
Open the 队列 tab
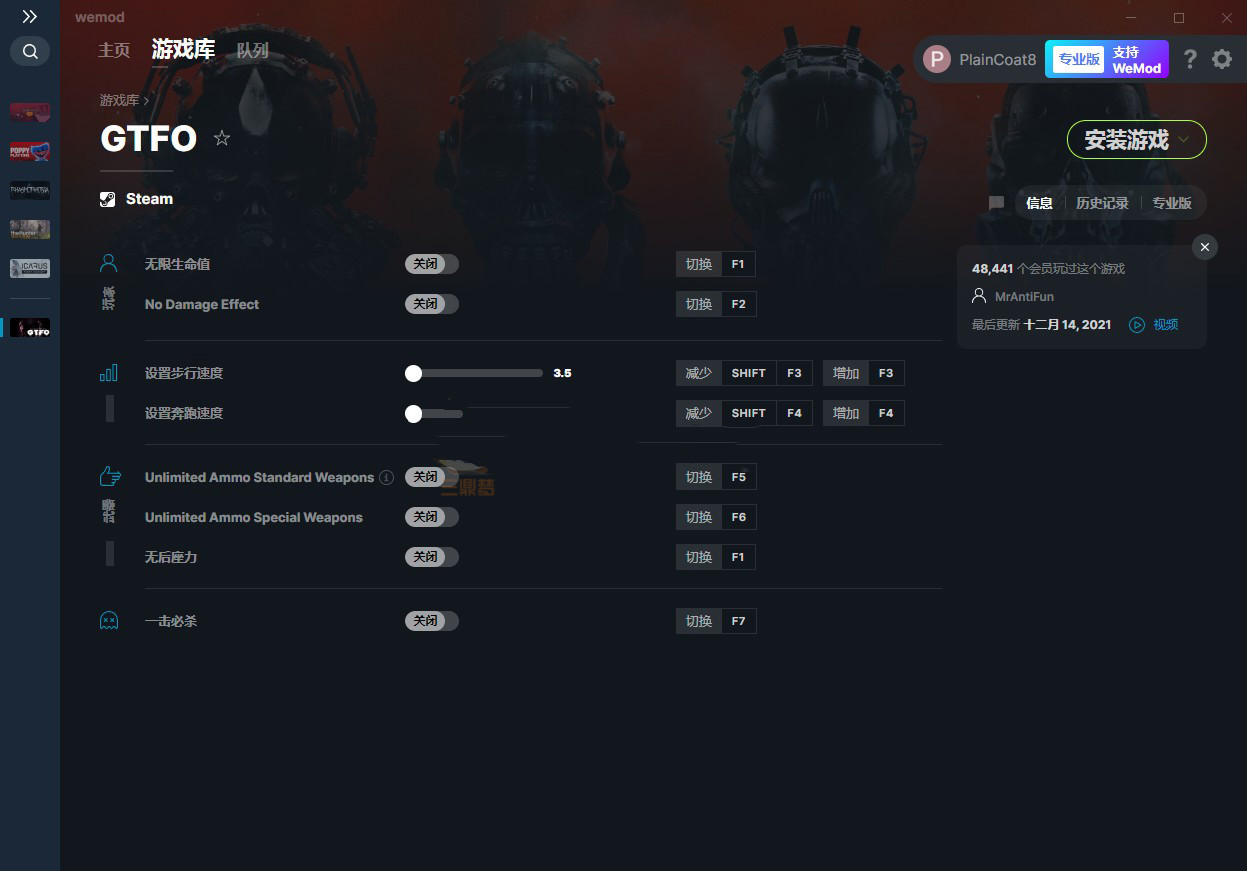253,50
